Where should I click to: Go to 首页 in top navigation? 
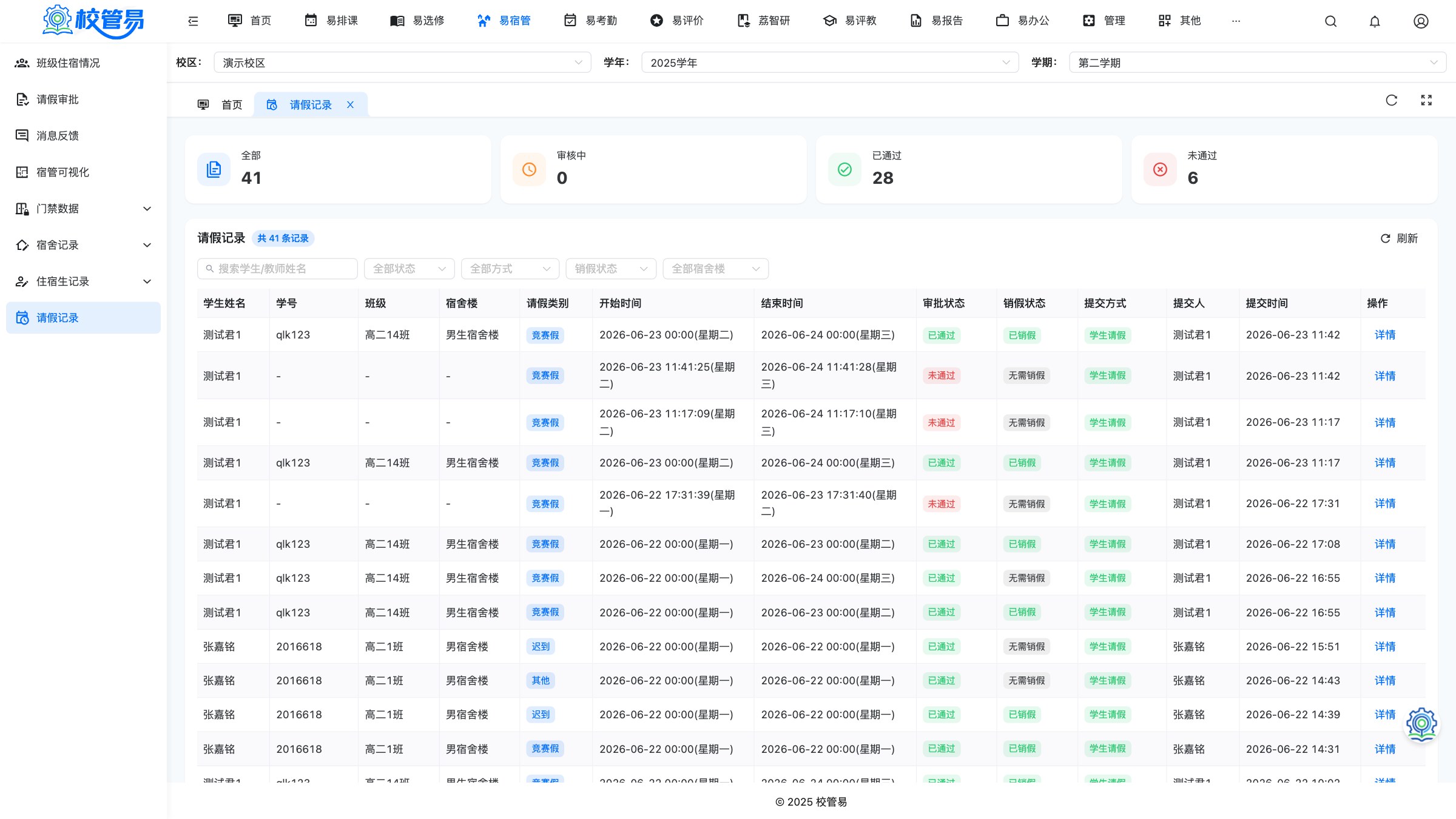coord(249,21)
